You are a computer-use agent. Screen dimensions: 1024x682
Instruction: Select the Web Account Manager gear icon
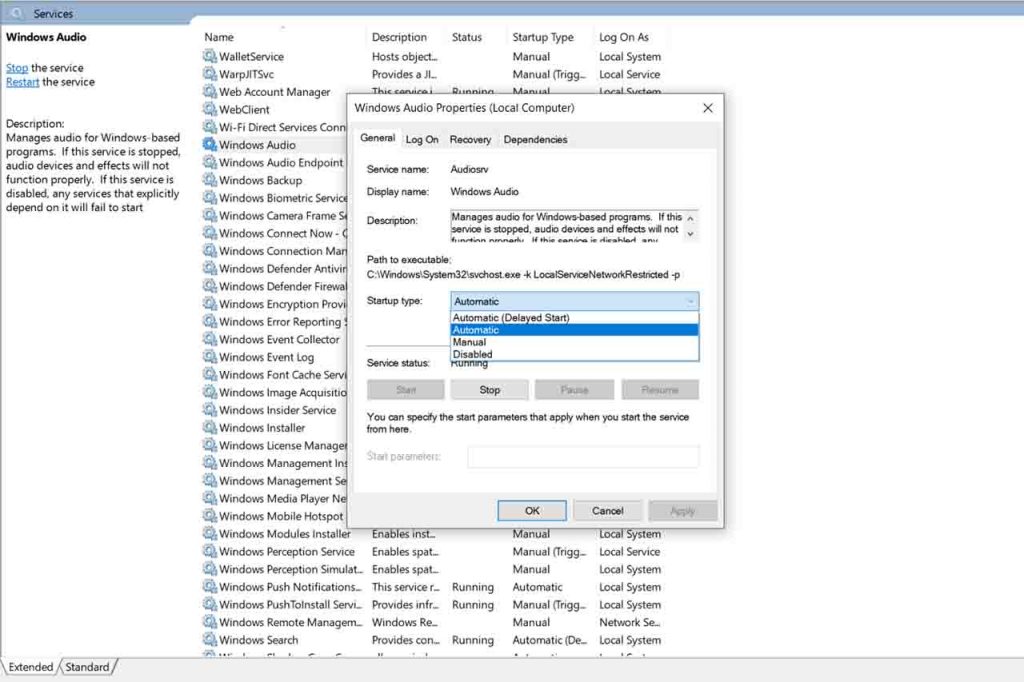click(x=210, y=91)
